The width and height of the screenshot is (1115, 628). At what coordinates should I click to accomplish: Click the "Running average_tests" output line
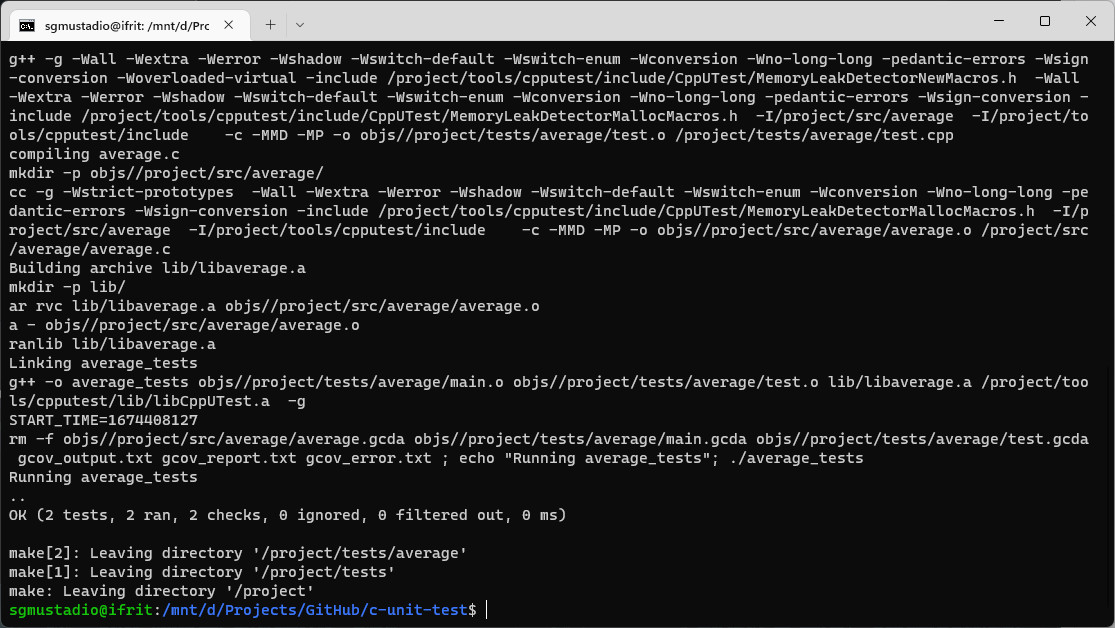coord(103,477)
